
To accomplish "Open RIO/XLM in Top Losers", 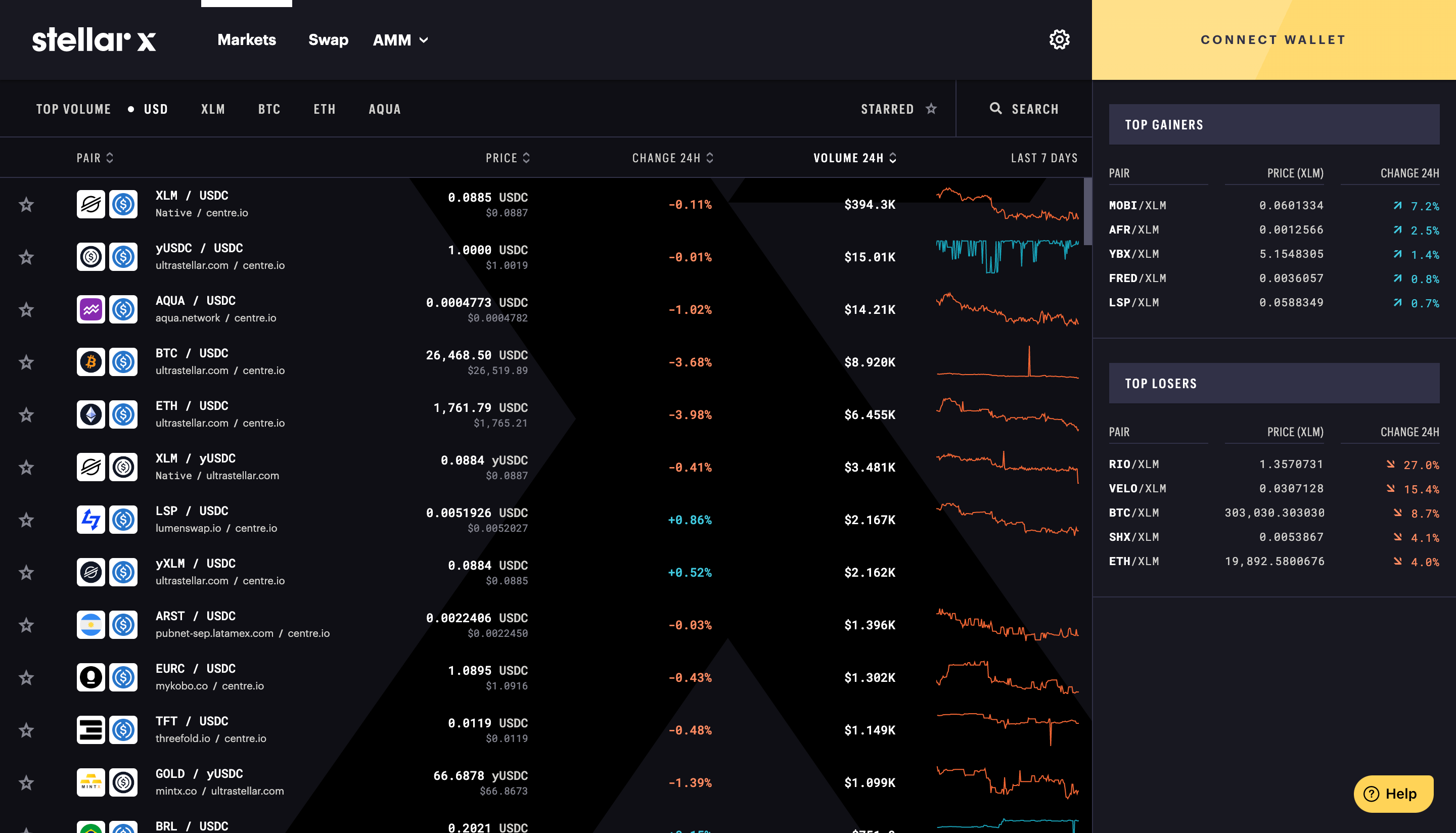I will 1273,464.
